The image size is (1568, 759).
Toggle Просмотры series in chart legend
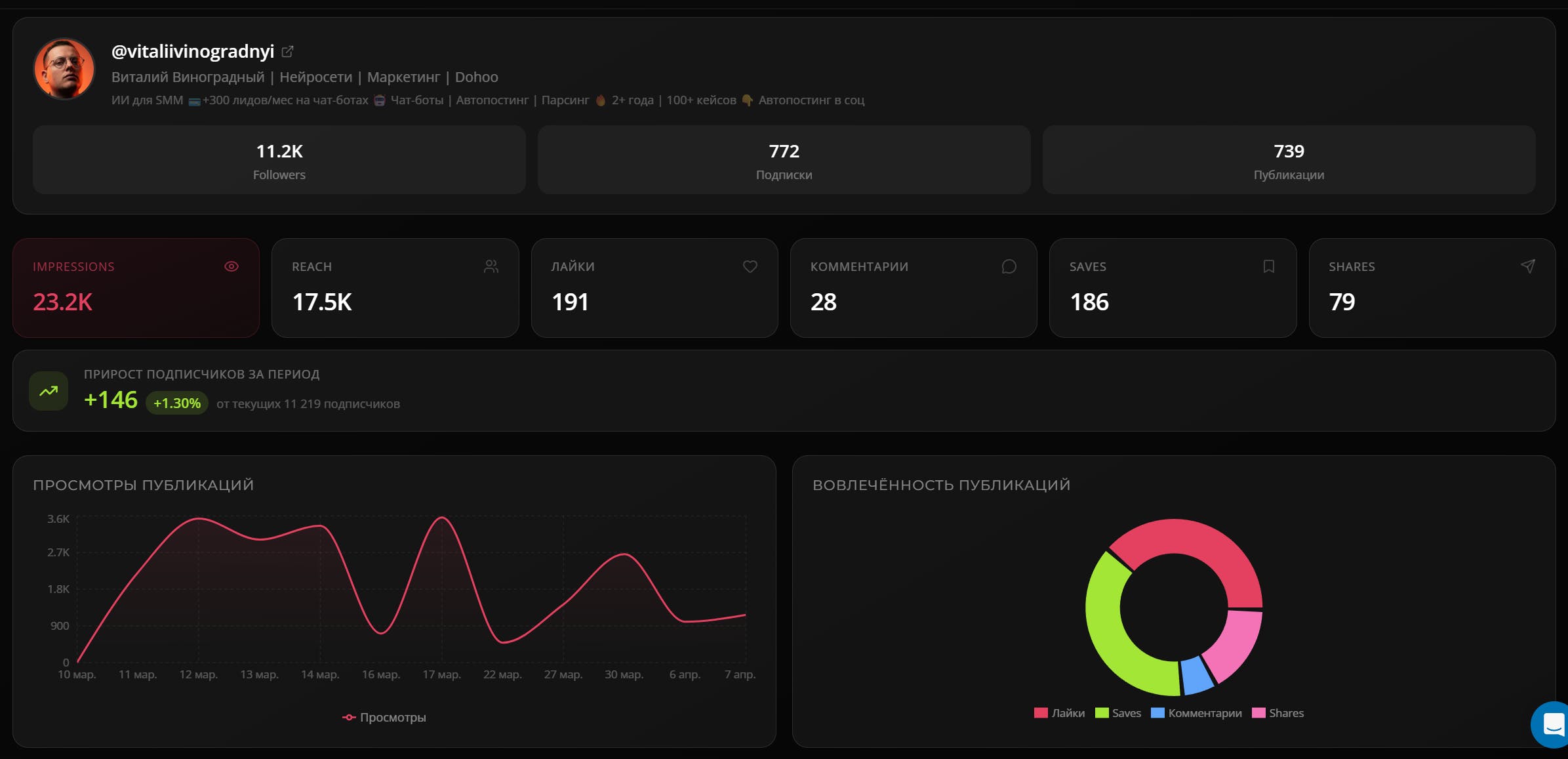384,718
